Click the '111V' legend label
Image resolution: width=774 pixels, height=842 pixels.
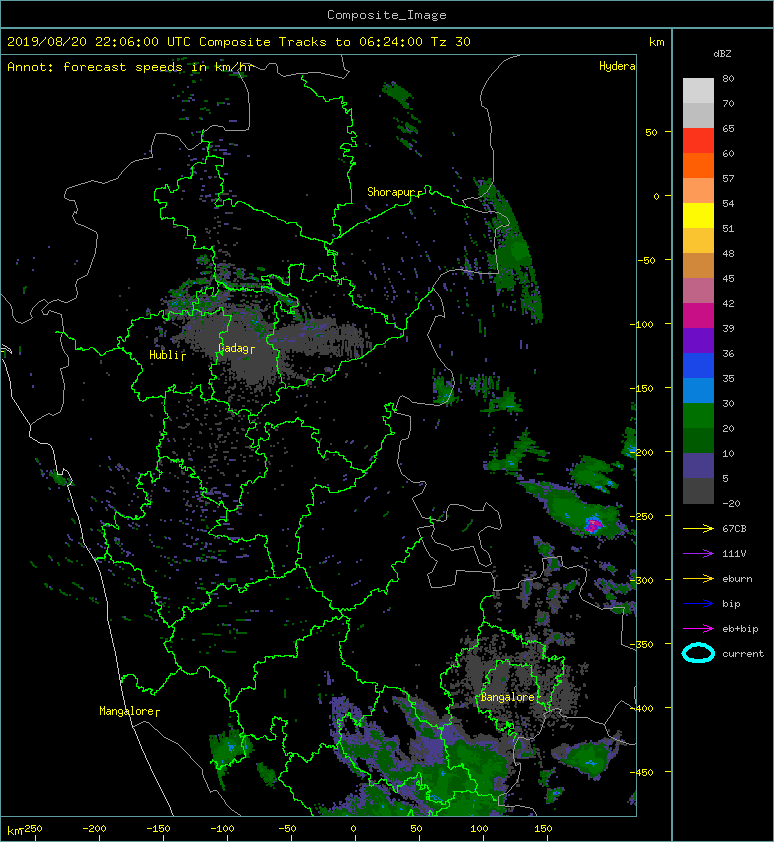click(x=734, y=554)
